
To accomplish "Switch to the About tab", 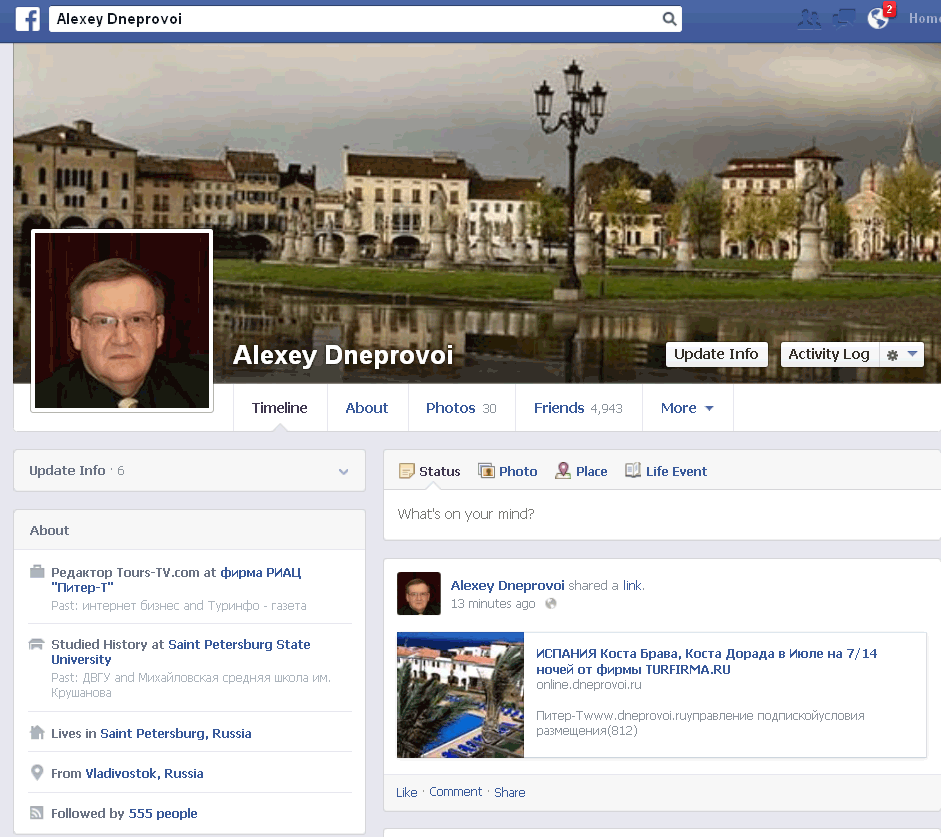I will (367, 408).
